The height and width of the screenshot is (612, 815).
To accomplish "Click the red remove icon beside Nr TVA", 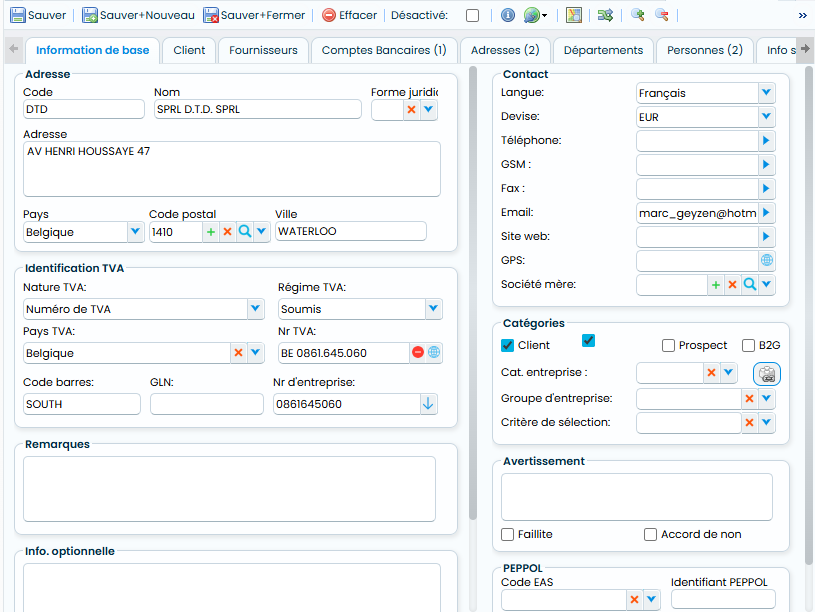I will pos(417,353).
